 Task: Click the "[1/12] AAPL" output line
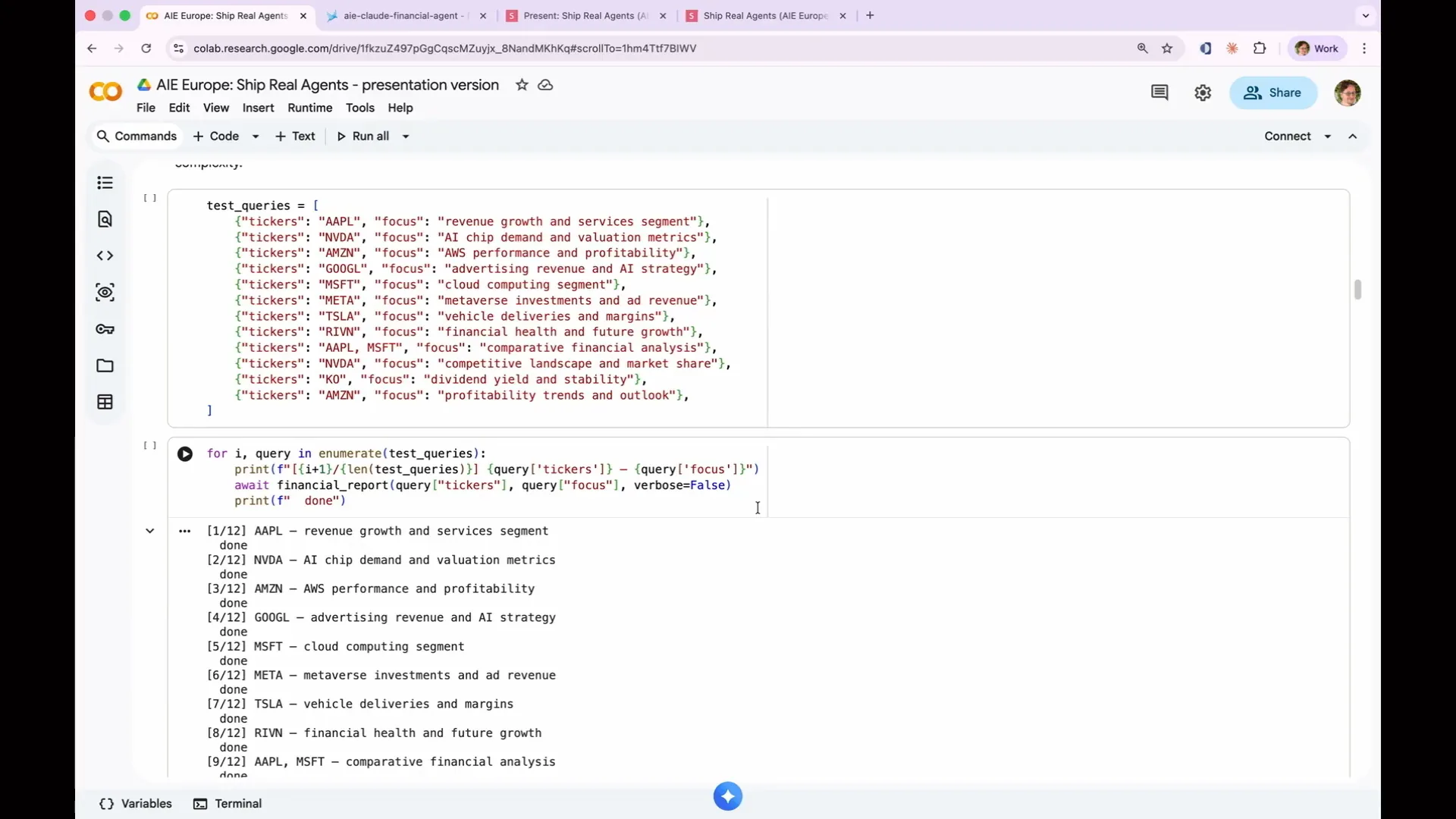click(378, 531)
